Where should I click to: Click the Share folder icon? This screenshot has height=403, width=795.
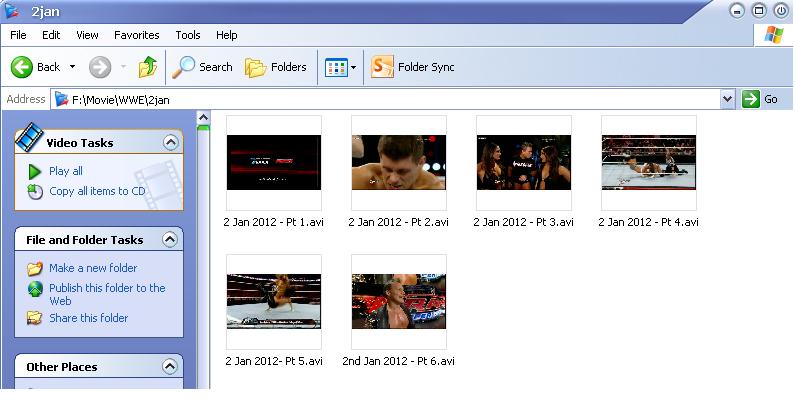34,318
